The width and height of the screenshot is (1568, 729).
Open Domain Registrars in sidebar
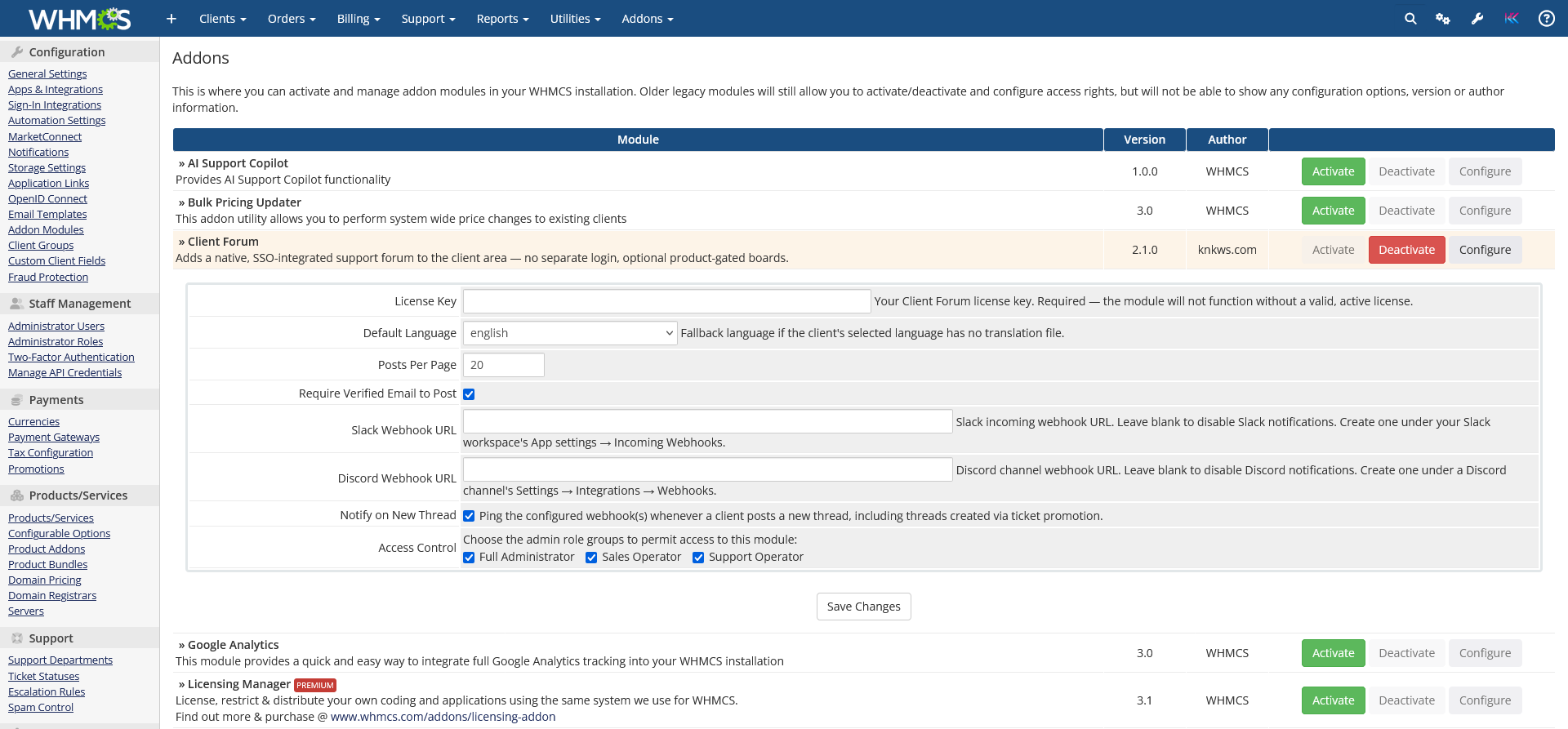[52, 595]
